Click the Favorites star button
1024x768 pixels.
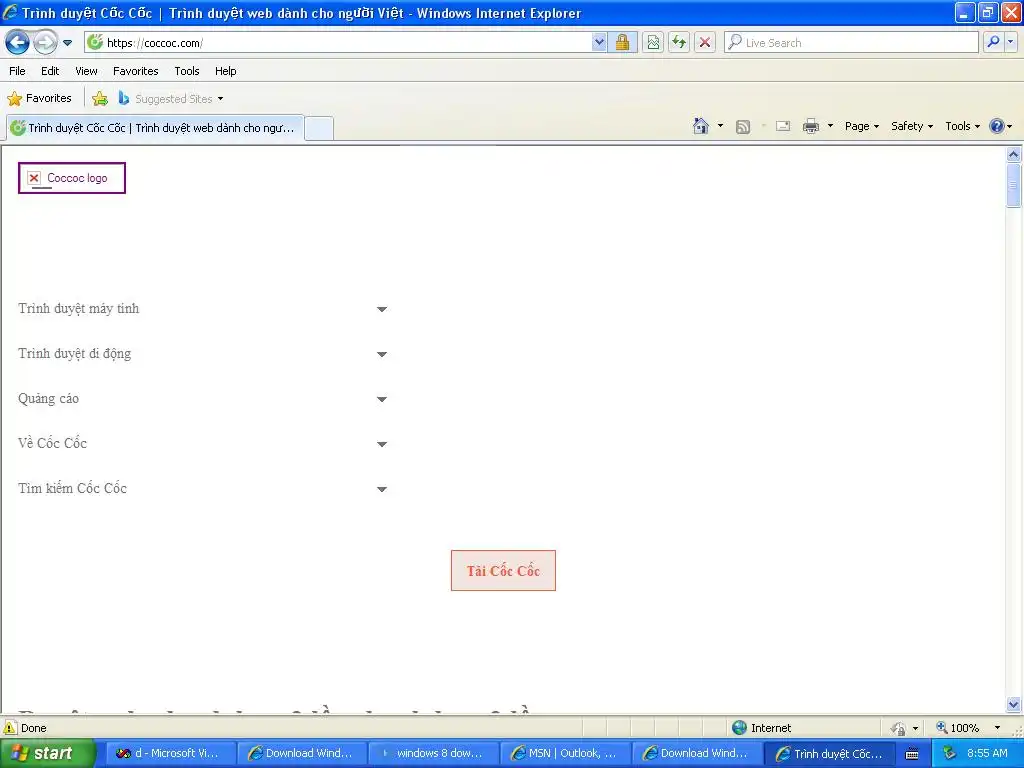tap(39, 99)
